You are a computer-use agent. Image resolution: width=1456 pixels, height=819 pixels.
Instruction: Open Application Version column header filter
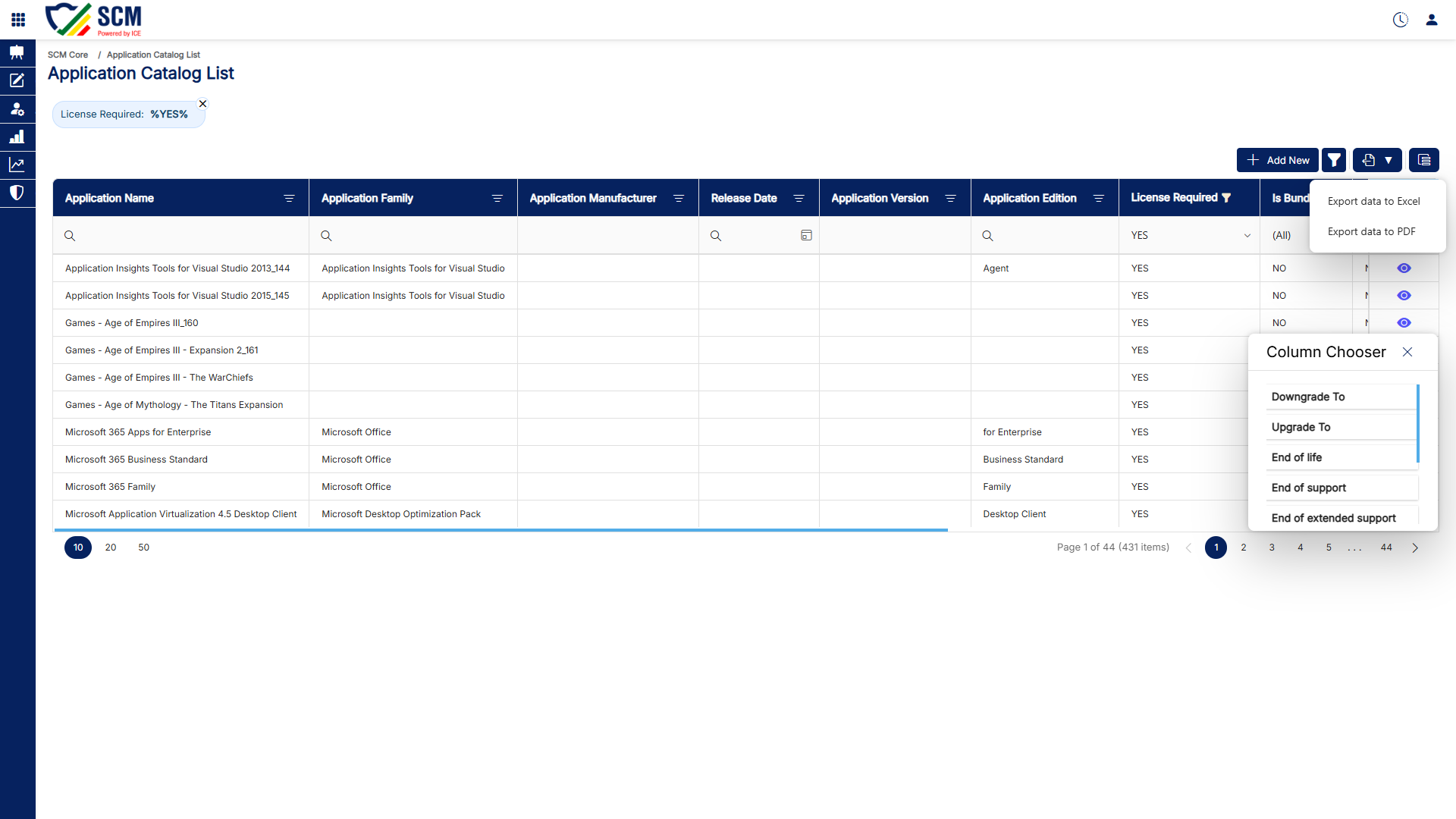point(950,199)
